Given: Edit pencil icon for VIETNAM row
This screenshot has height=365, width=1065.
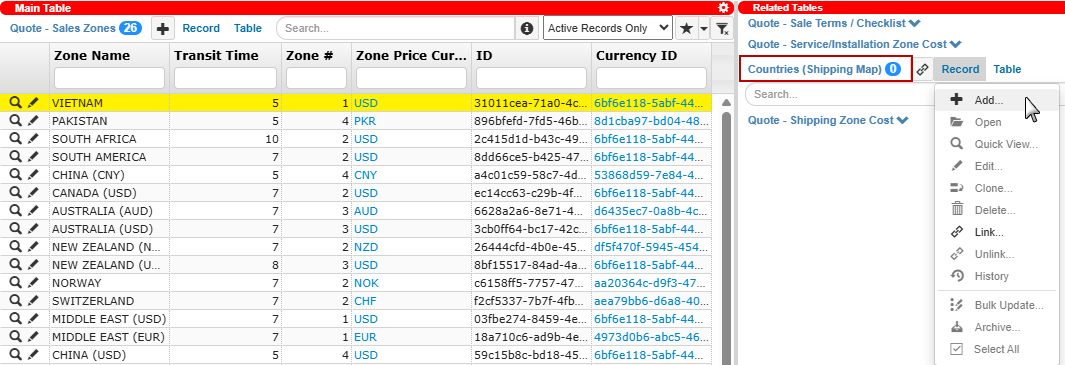Looking at the screenshot, I should click(33, 103).
